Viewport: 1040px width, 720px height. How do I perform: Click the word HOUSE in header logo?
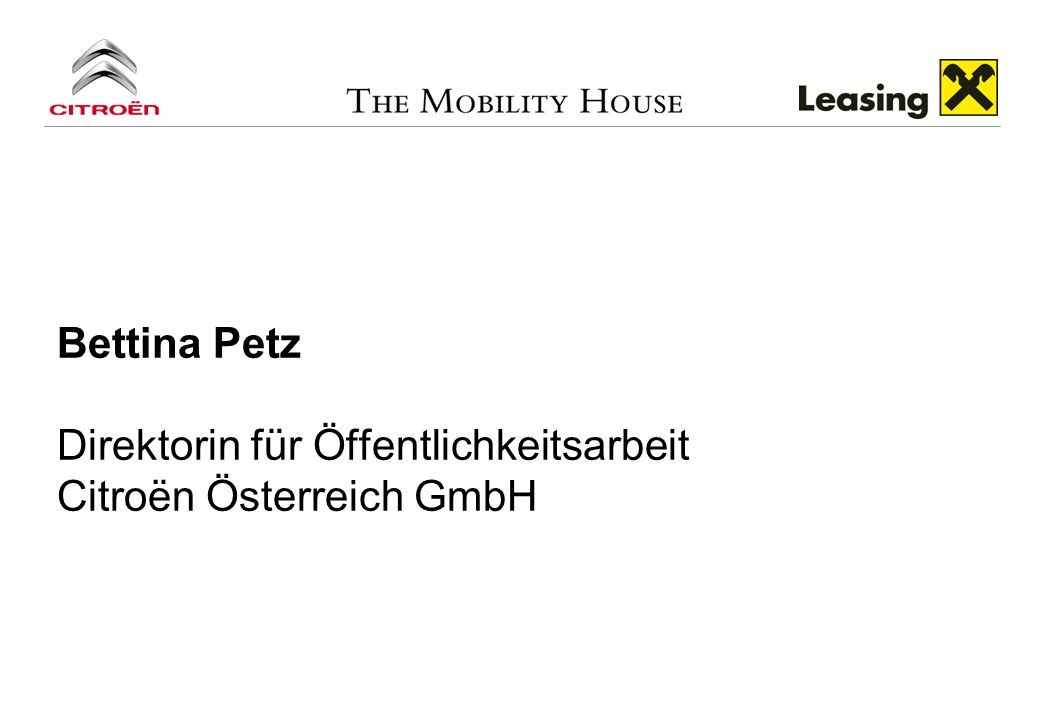[631, 101]
